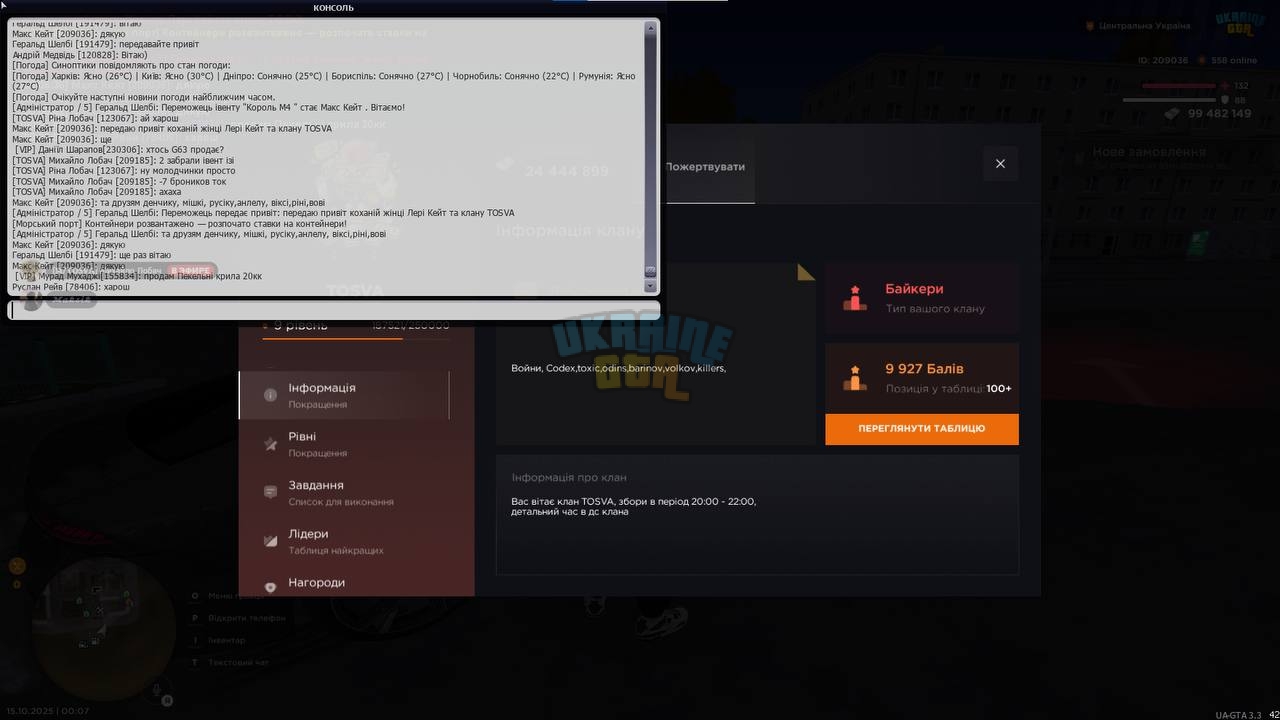Click the console line 2 забрали івент ізі
Image resolution: width=1280 pixels, height=720 pixels.
[123, 160]
